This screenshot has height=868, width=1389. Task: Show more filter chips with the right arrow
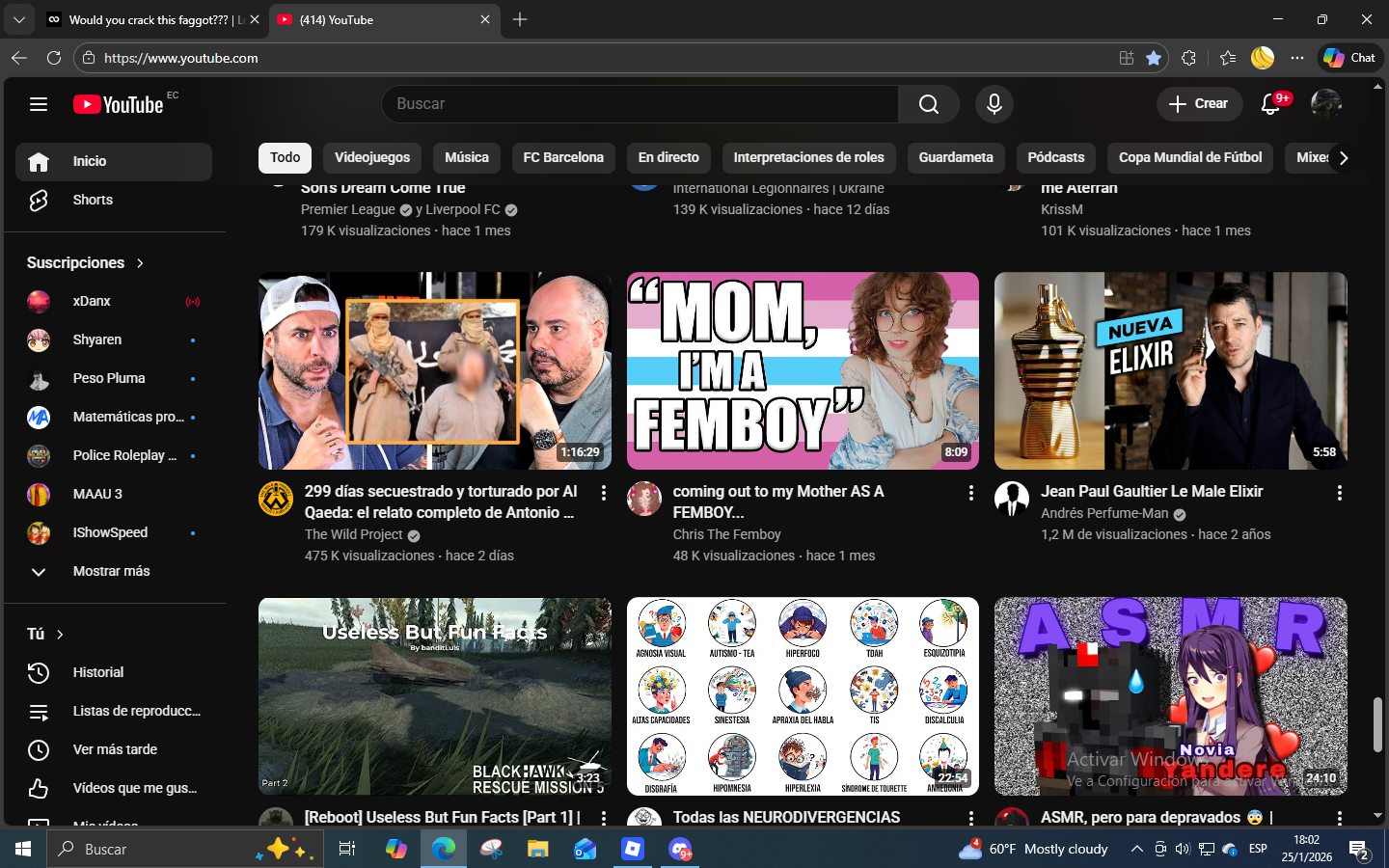(1344, 157)
